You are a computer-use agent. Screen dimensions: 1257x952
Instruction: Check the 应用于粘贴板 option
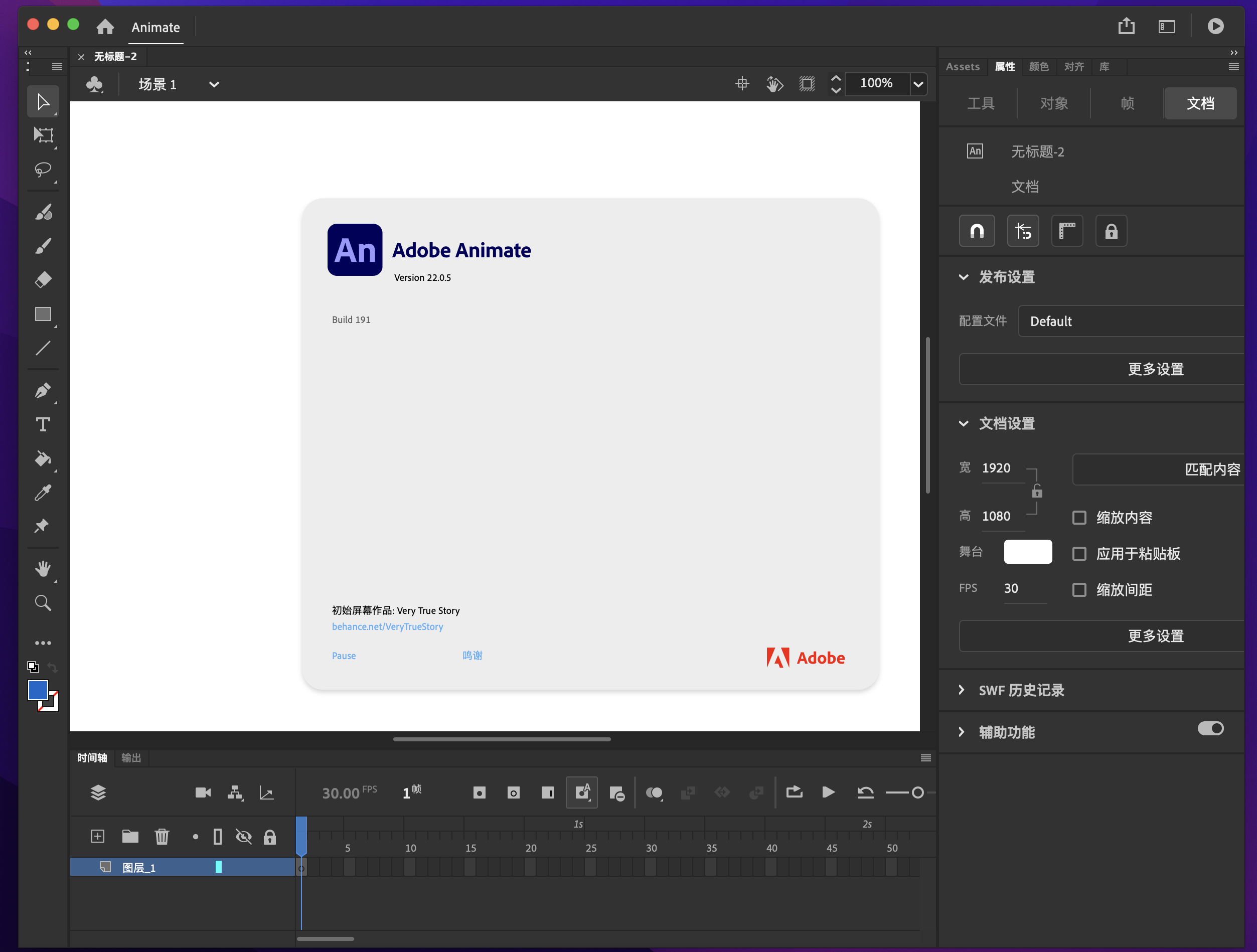click(1078, 554)
